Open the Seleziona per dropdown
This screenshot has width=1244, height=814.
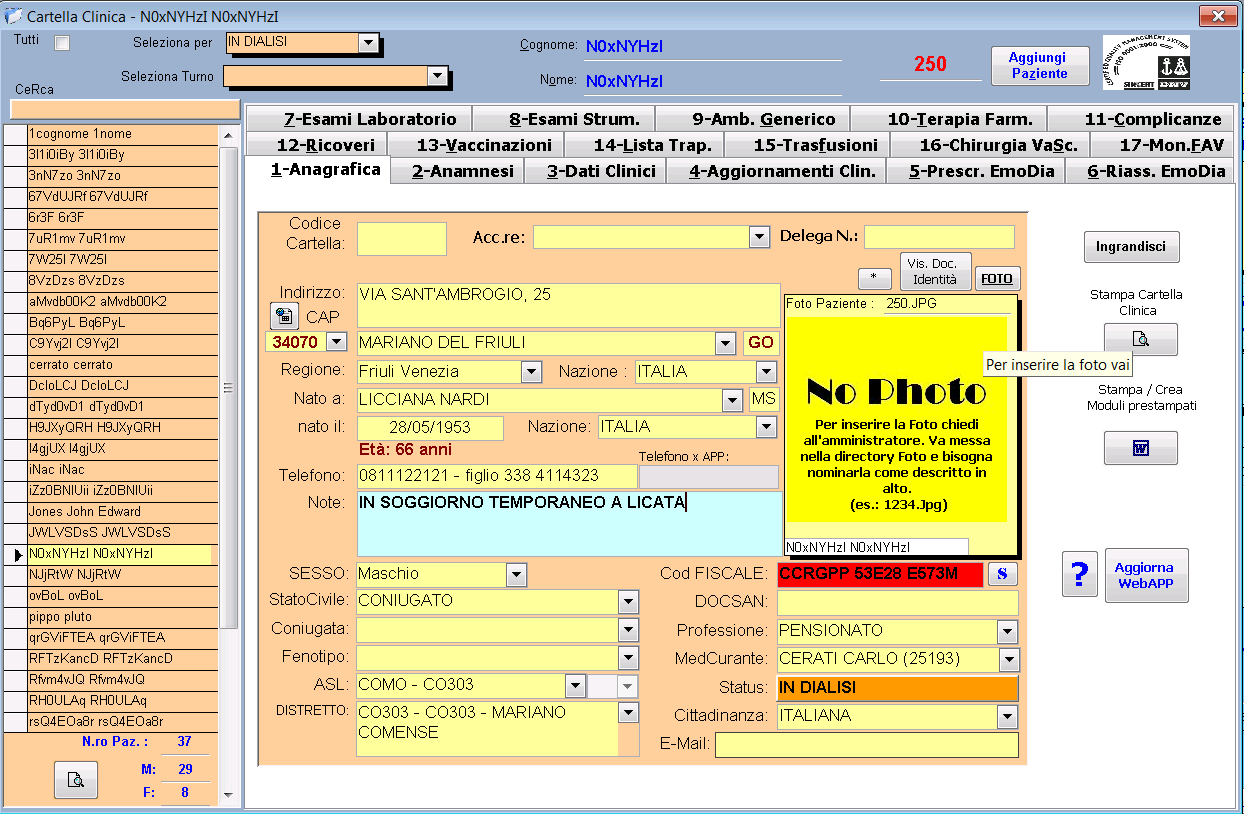(x=368, y=43)
